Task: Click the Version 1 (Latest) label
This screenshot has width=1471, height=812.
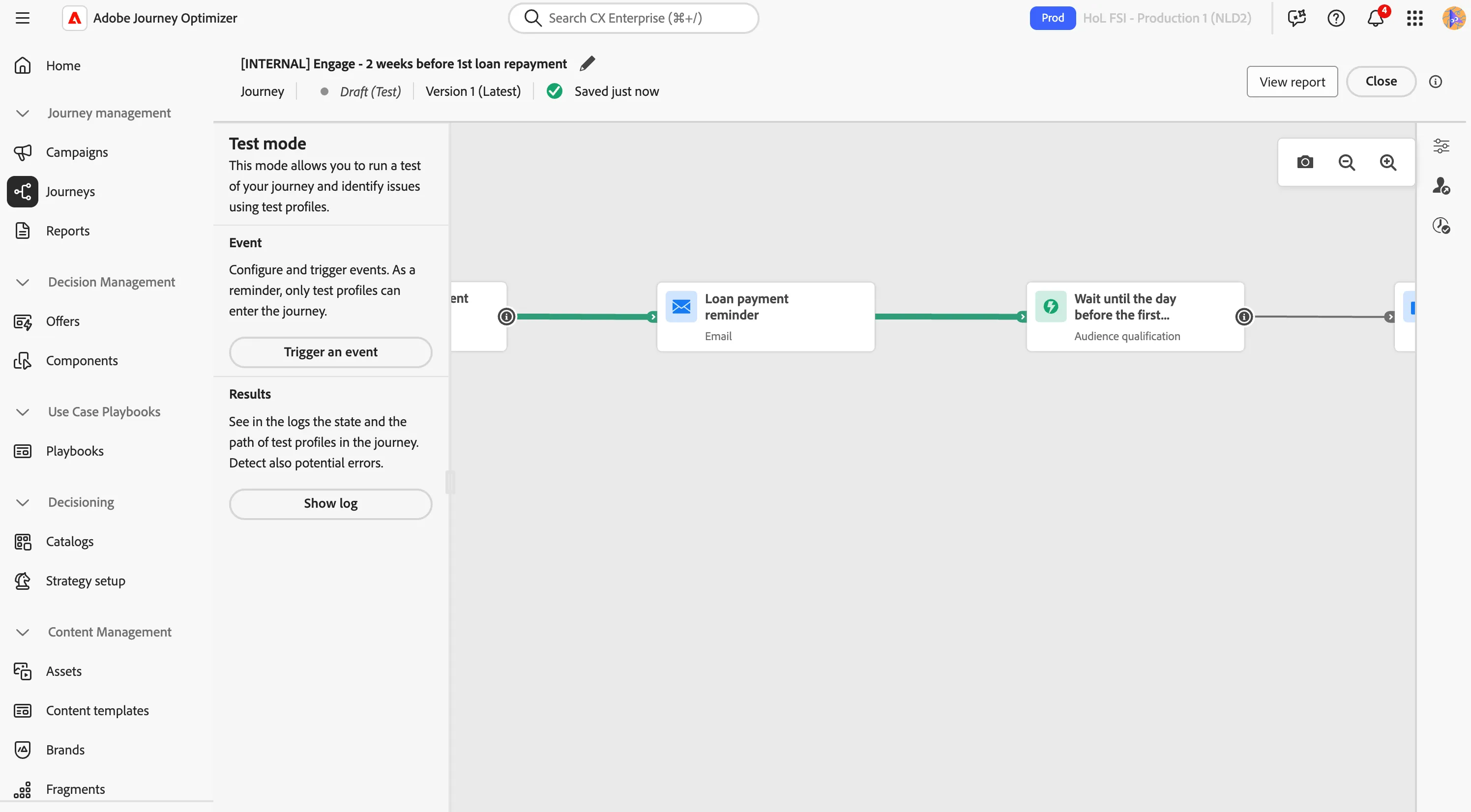Action: (x=473, y=91)
